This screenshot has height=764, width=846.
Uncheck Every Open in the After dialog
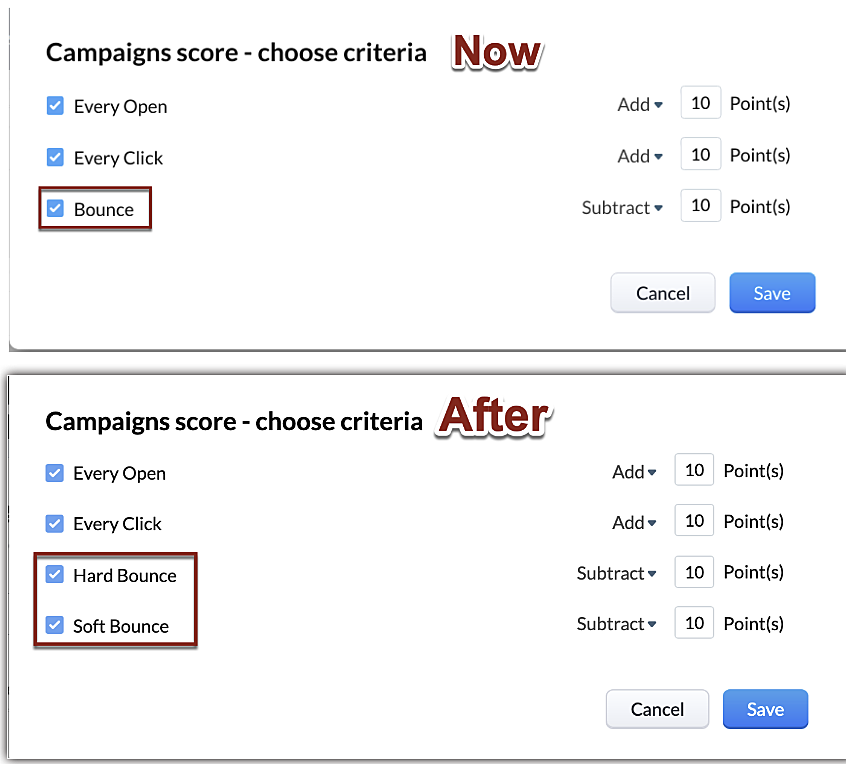tap(55, 473)
